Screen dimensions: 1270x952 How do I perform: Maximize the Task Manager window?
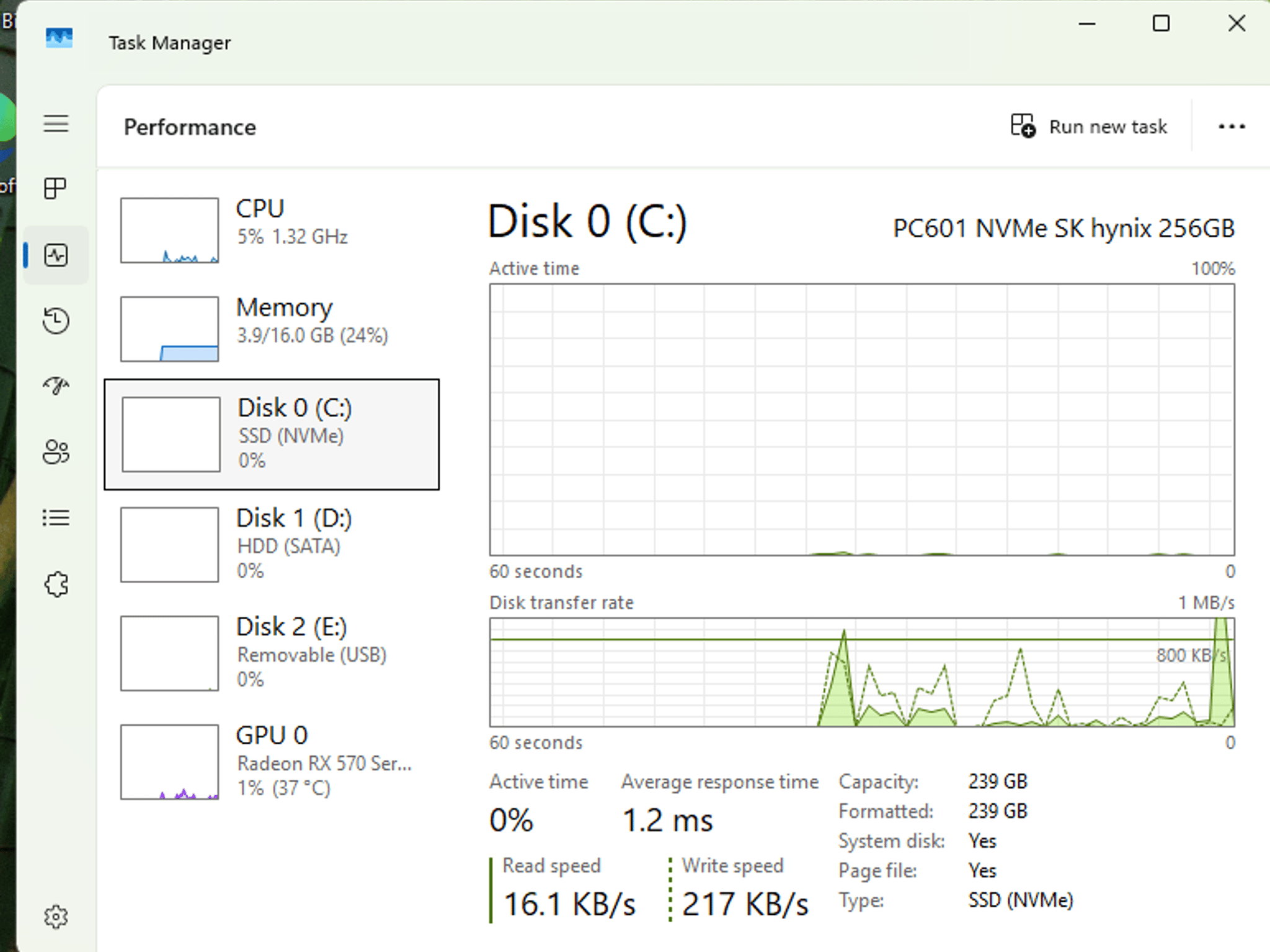(1161, 24)
